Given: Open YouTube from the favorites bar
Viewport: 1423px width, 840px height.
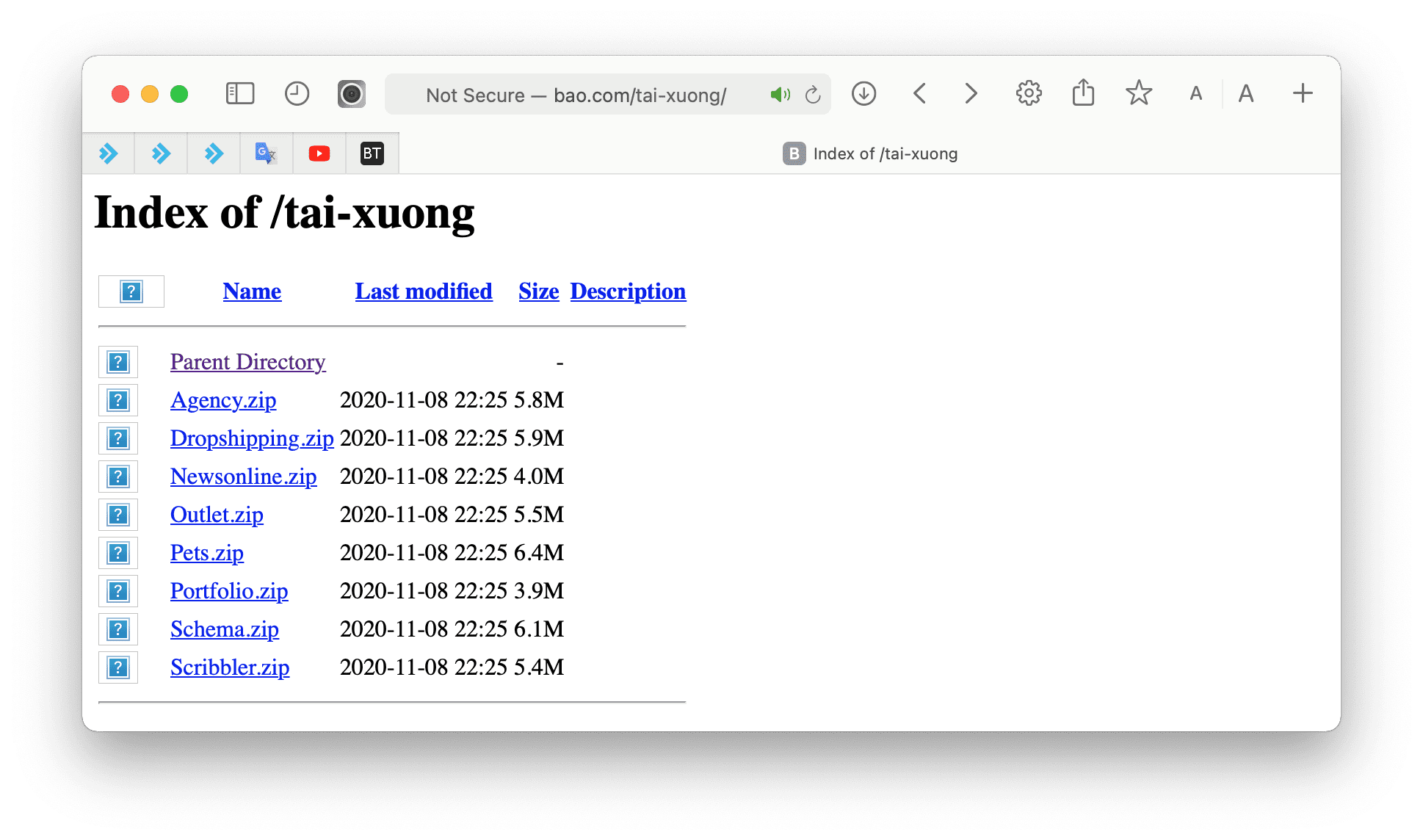Looking at the screenshot, I should pyautogui.click(x=319, y=153).
